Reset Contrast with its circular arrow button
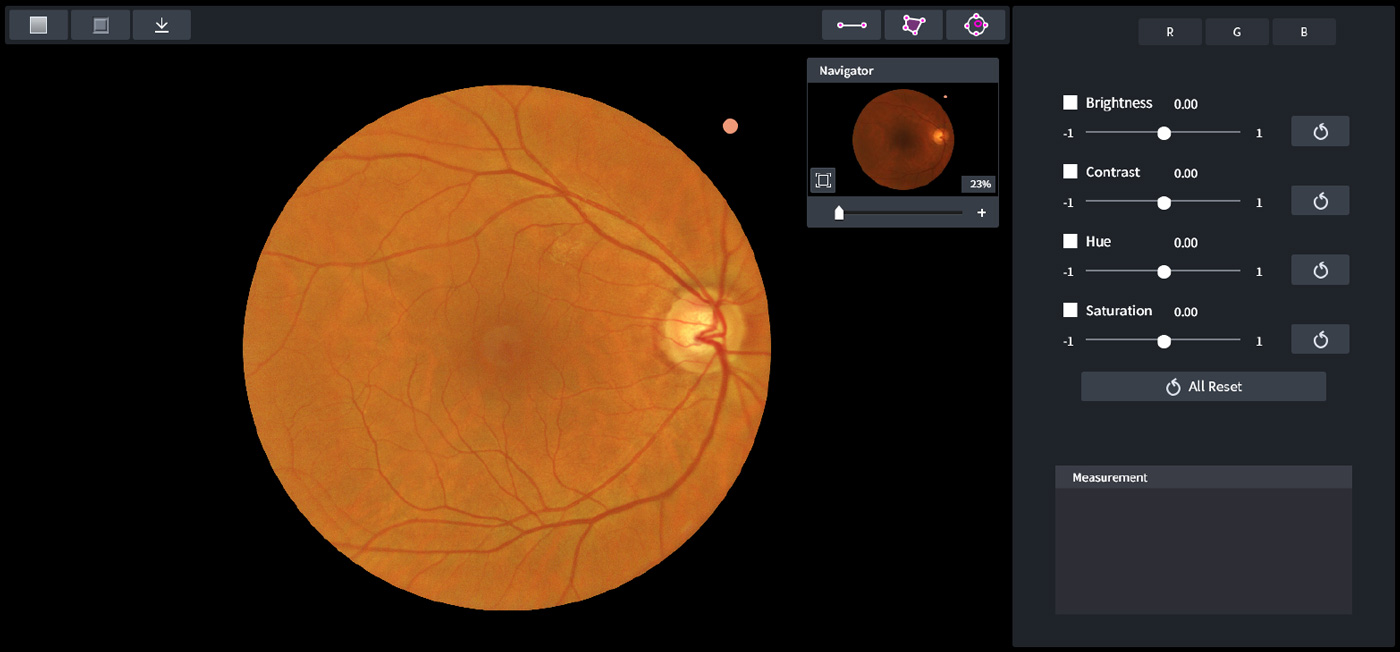The width and height of the screenshot is (1400, 652). 1320,200
